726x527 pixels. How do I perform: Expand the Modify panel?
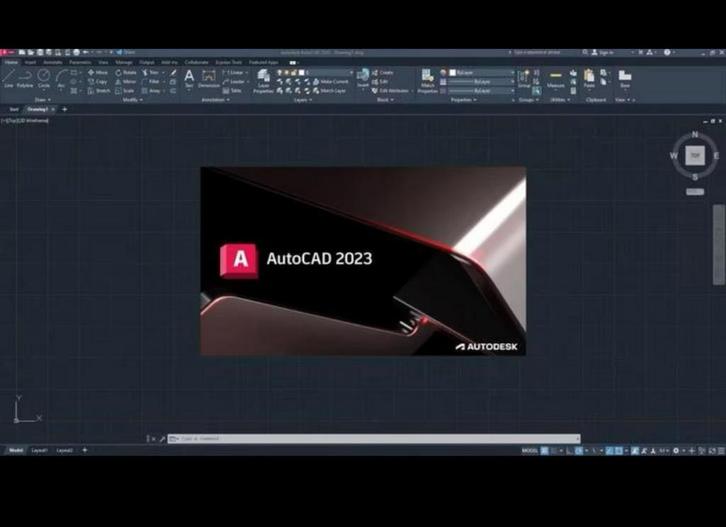coord(132,100)
